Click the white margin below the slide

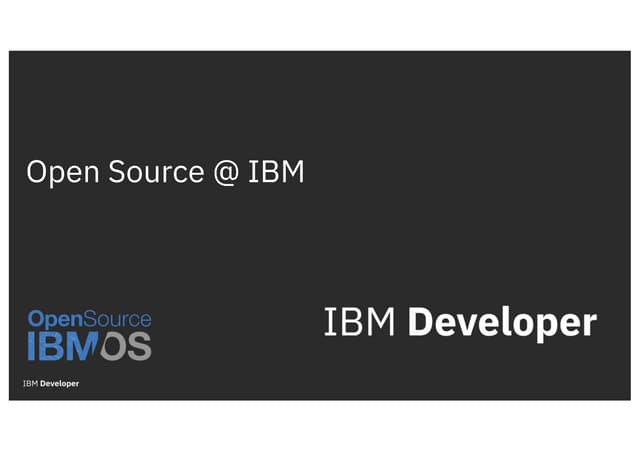coord(320,427)
